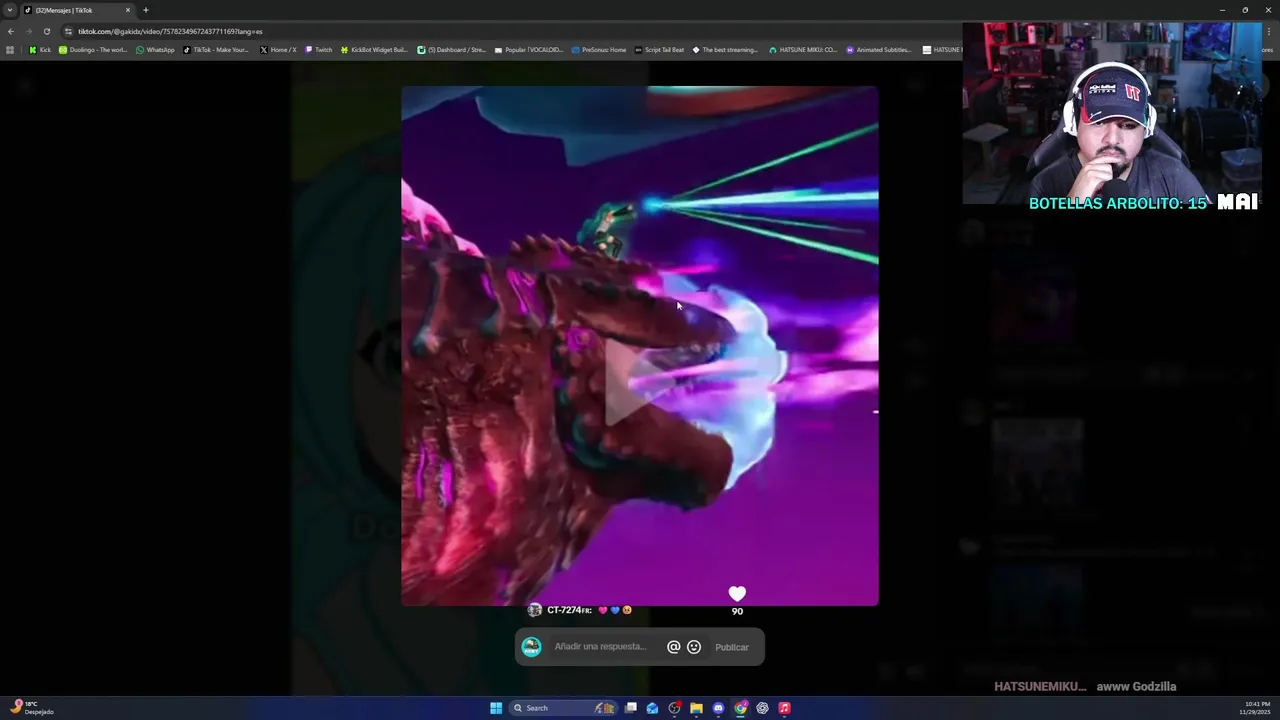Switch to Chrome on the taskbar
Screen dimensions: 1280x720
(x=740, y=708)
